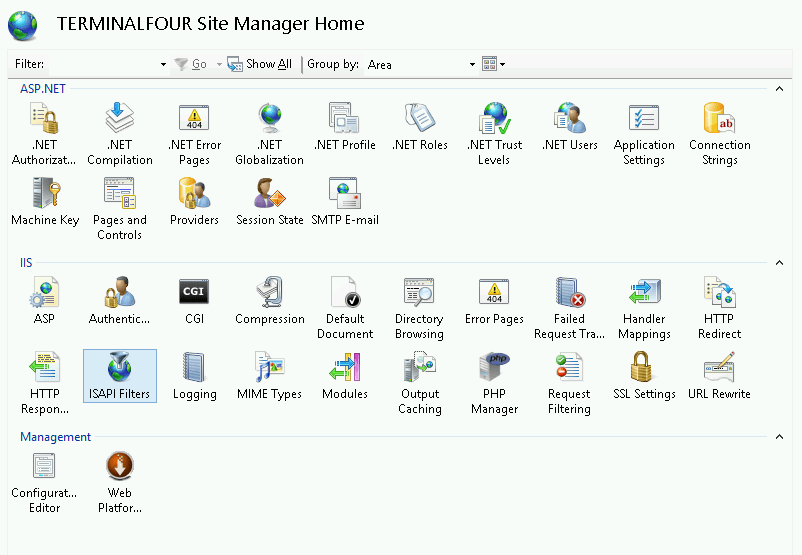The height and width of the screenshot is (555, 802).
Task: Open Providers feature
Action: 194,201
